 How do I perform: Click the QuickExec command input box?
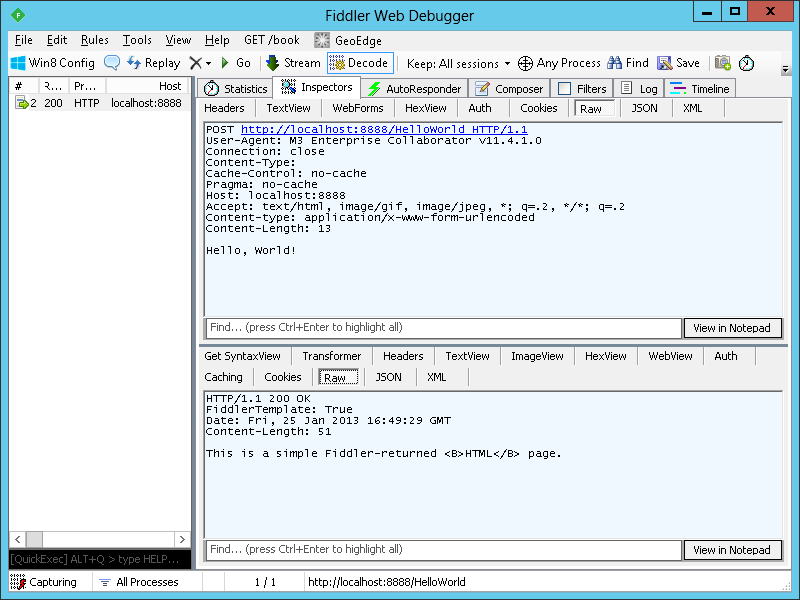99,558
